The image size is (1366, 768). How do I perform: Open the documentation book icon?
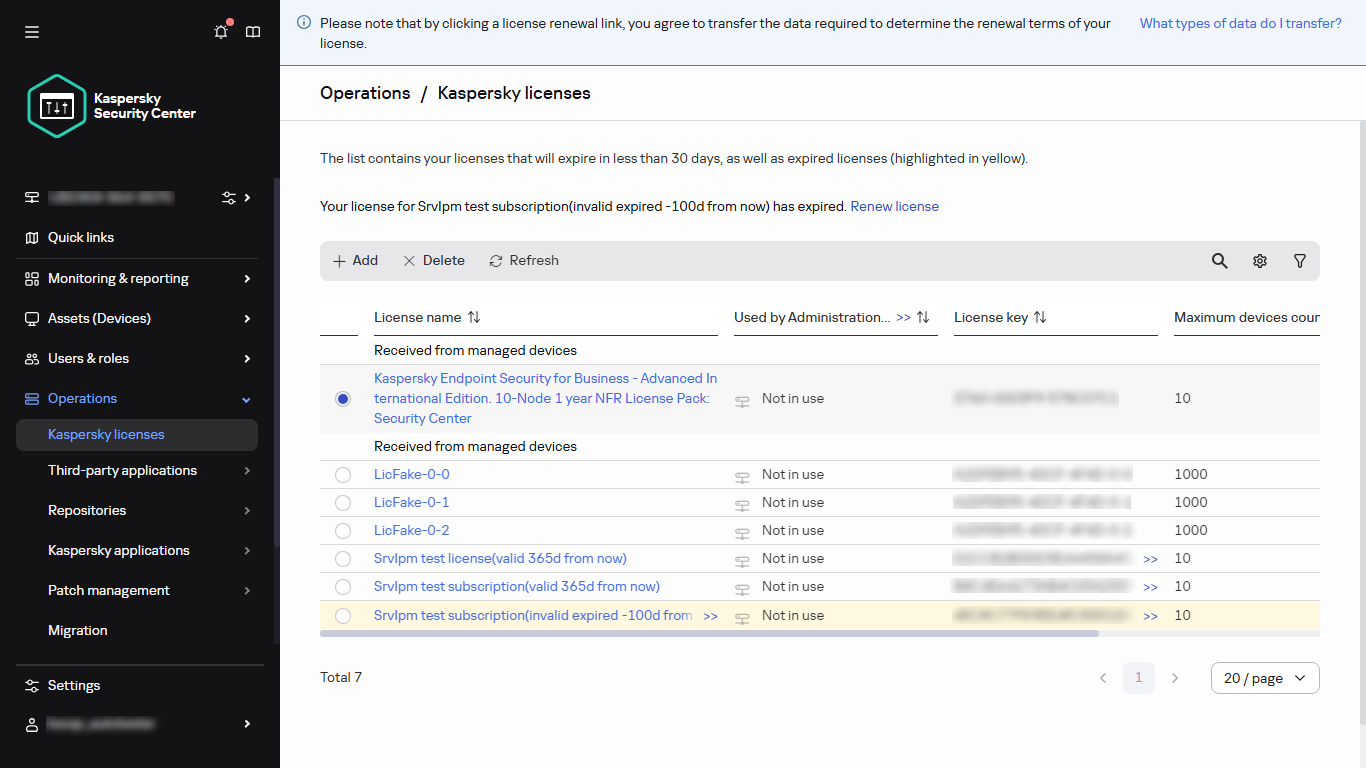[253, 32]
